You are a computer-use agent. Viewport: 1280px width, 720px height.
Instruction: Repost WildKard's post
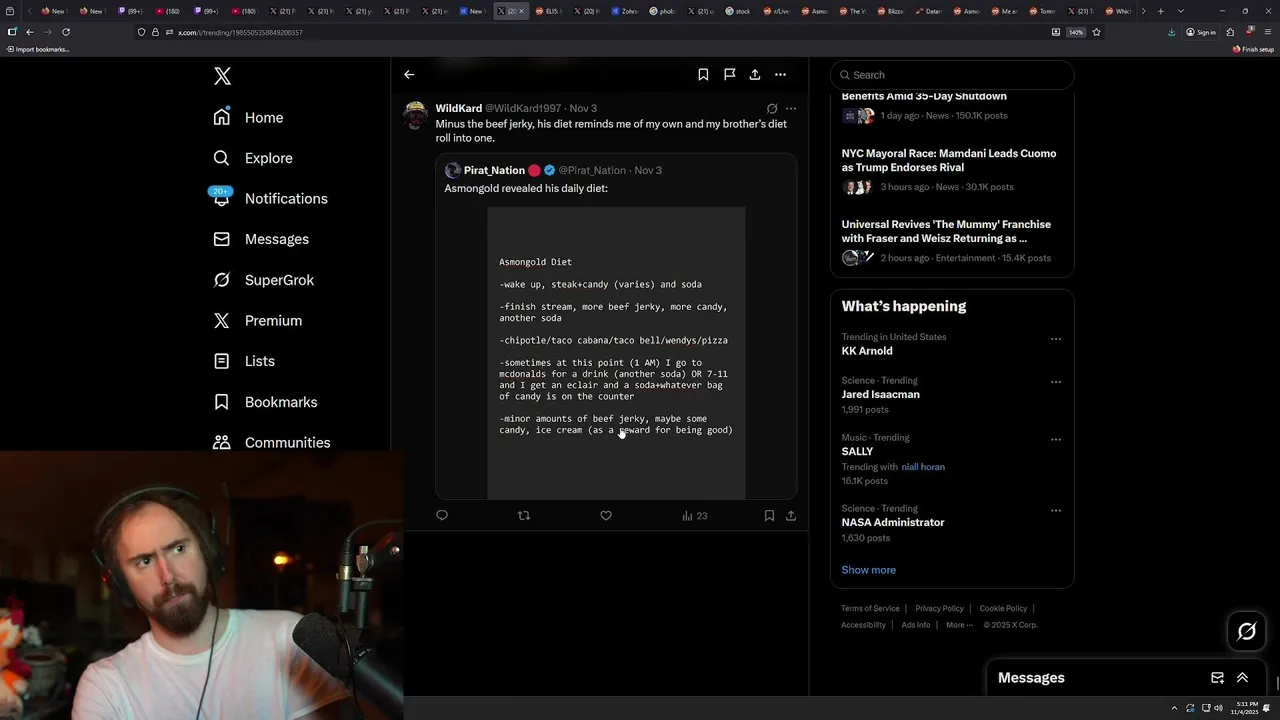point(524,516)
